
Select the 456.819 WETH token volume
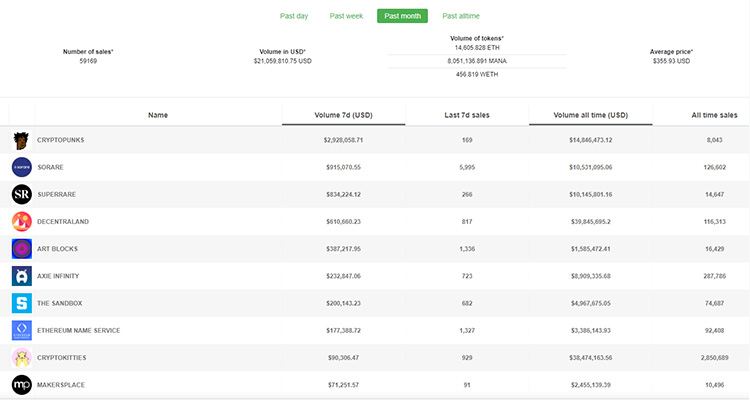477,75
